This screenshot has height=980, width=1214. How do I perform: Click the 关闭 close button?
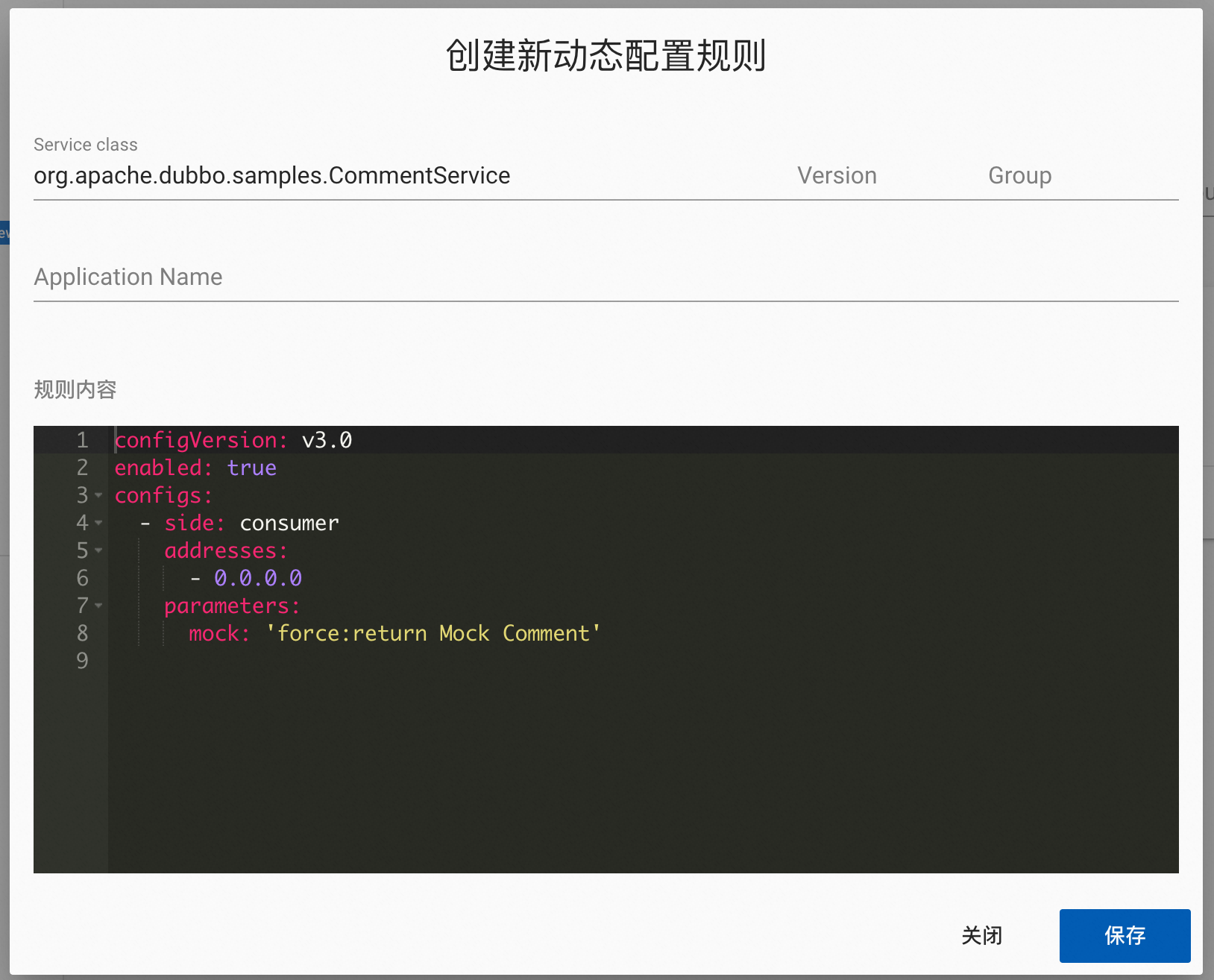pos(983,935)
